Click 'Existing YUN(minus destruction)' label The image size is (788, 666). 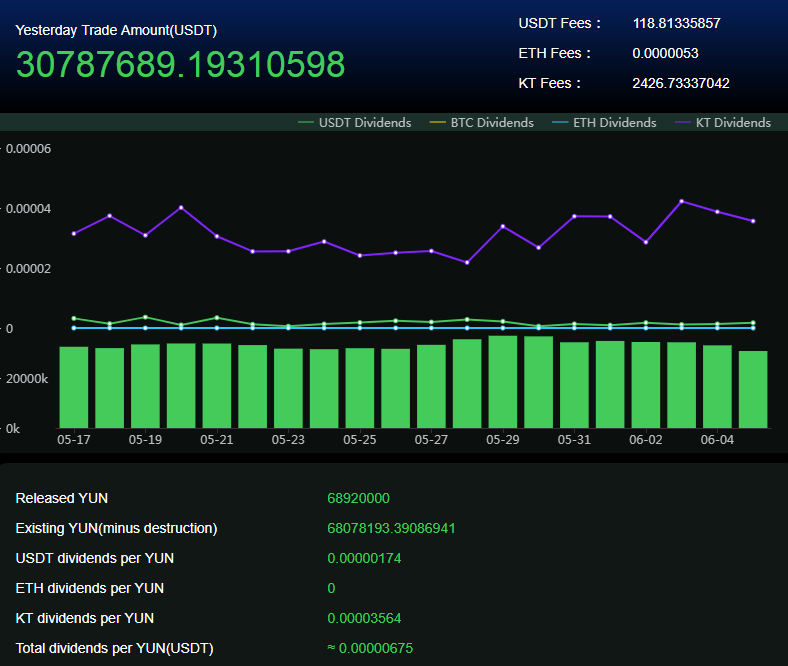click(x=116, y=528)
